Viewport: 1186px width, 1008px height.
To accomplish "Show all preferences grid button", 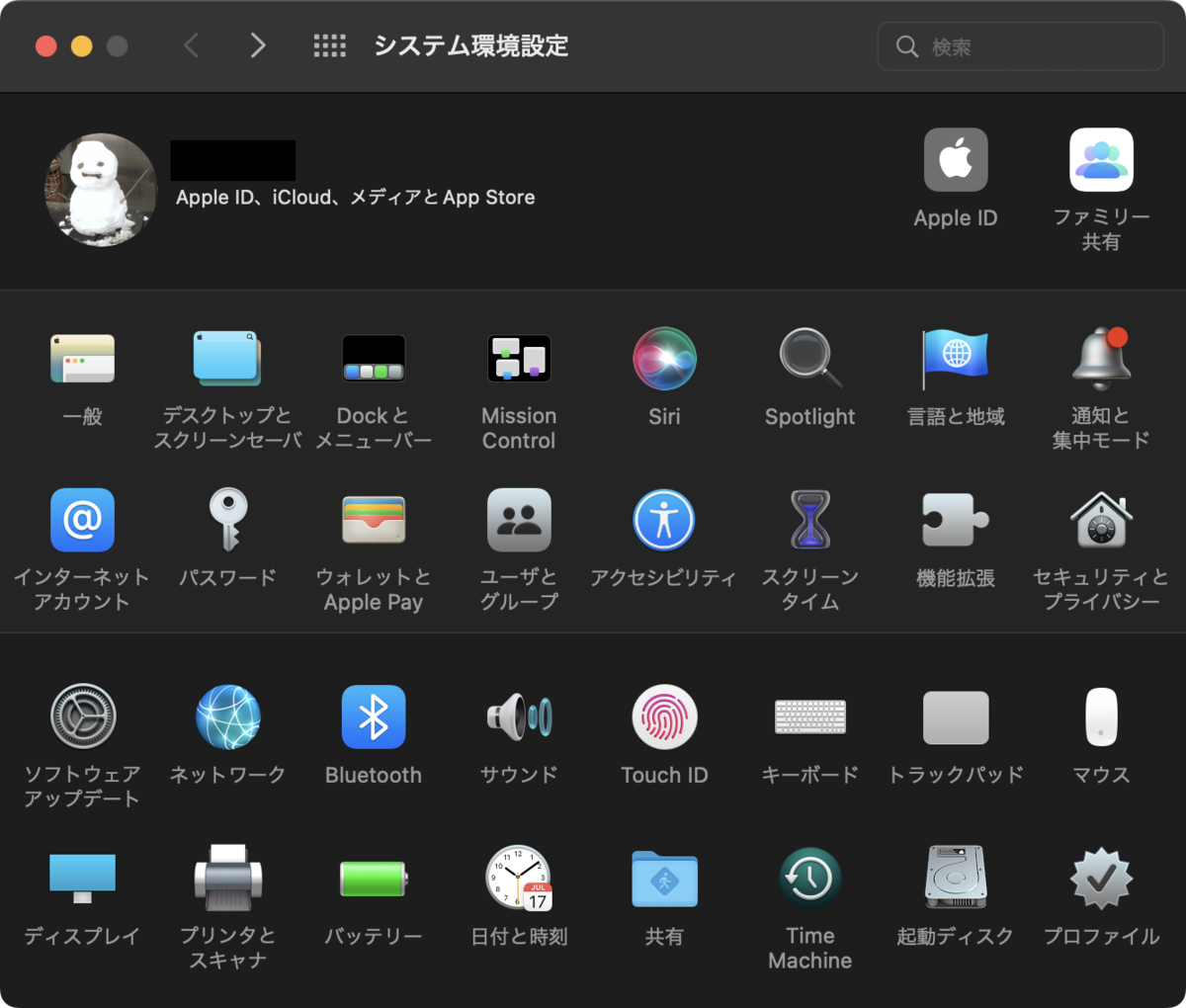I will click(x=329, y=45).
